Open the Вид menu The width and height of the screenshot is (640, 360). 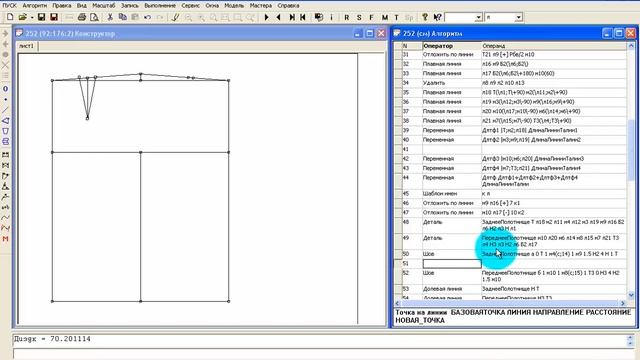tap(82, 6)
